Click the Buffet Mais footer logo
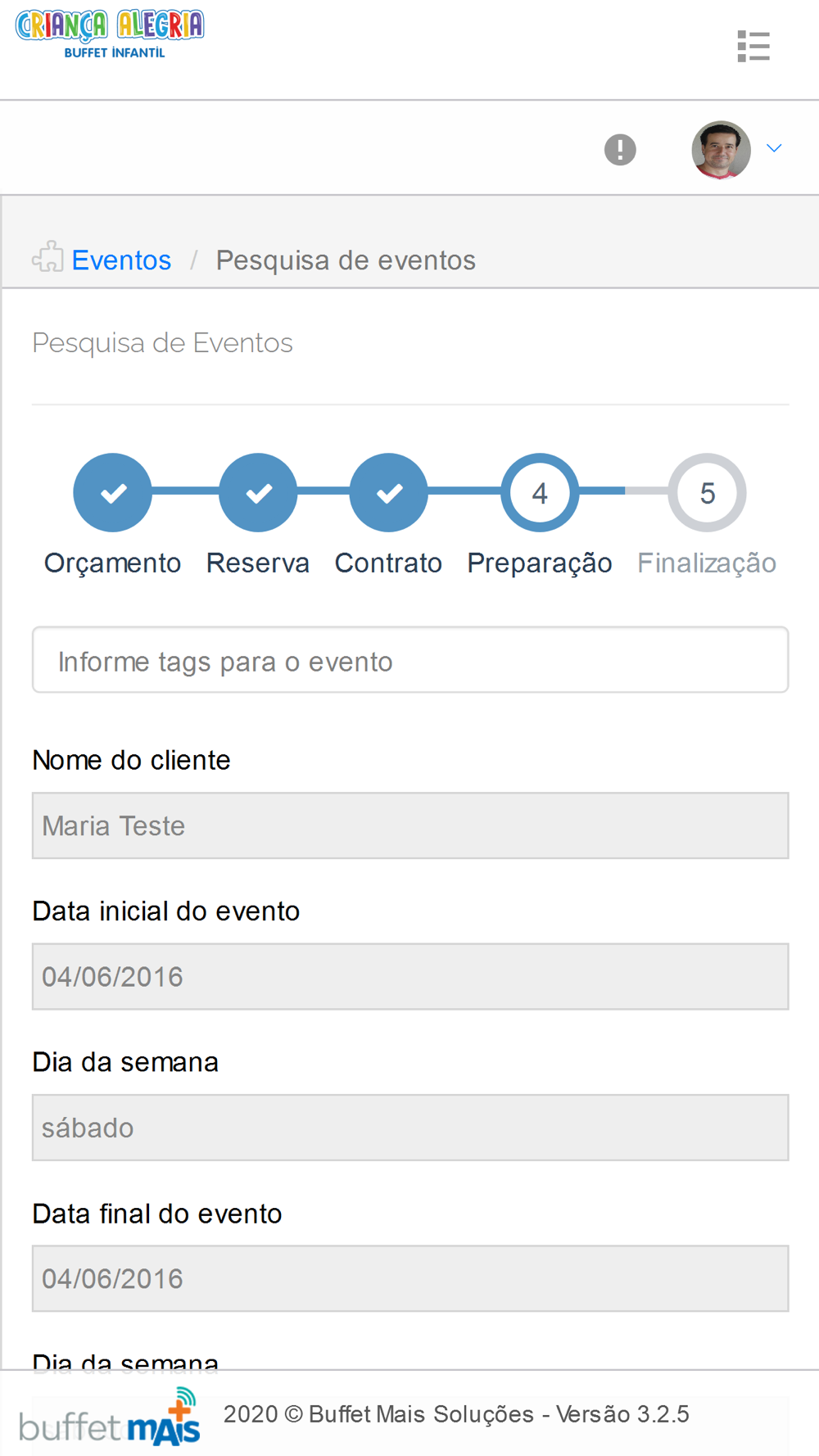 110,1416
